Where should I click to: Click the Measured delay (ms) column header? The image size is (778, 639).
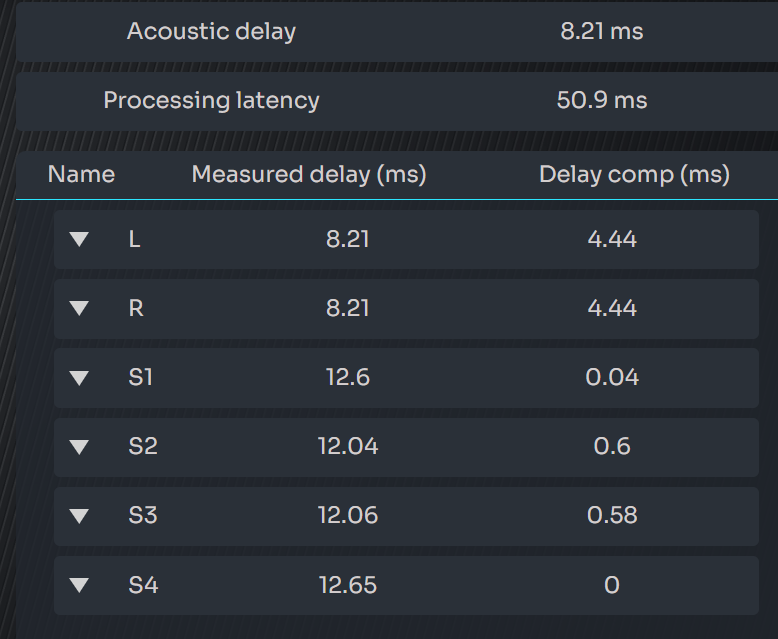tap(309, 175)
